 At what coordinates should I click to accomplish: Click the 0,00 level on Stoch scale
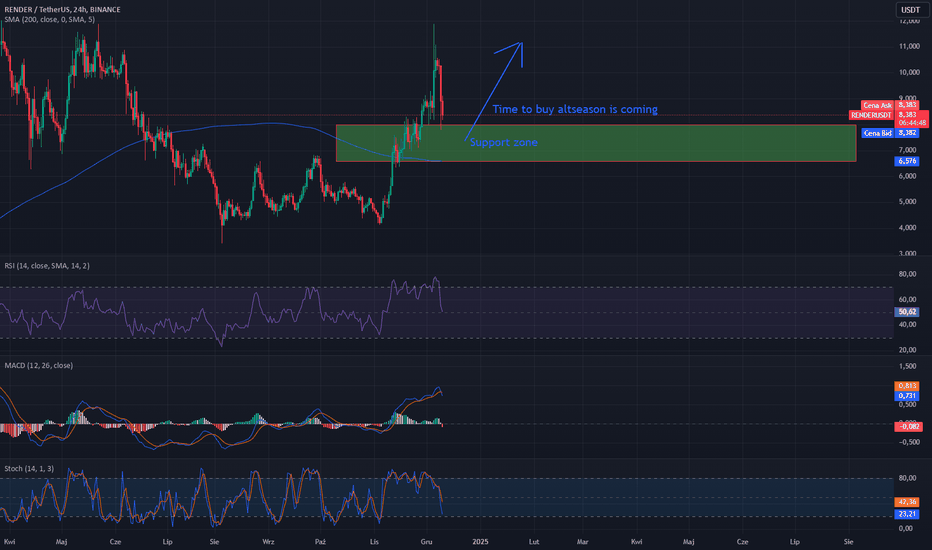click(906, 528)
